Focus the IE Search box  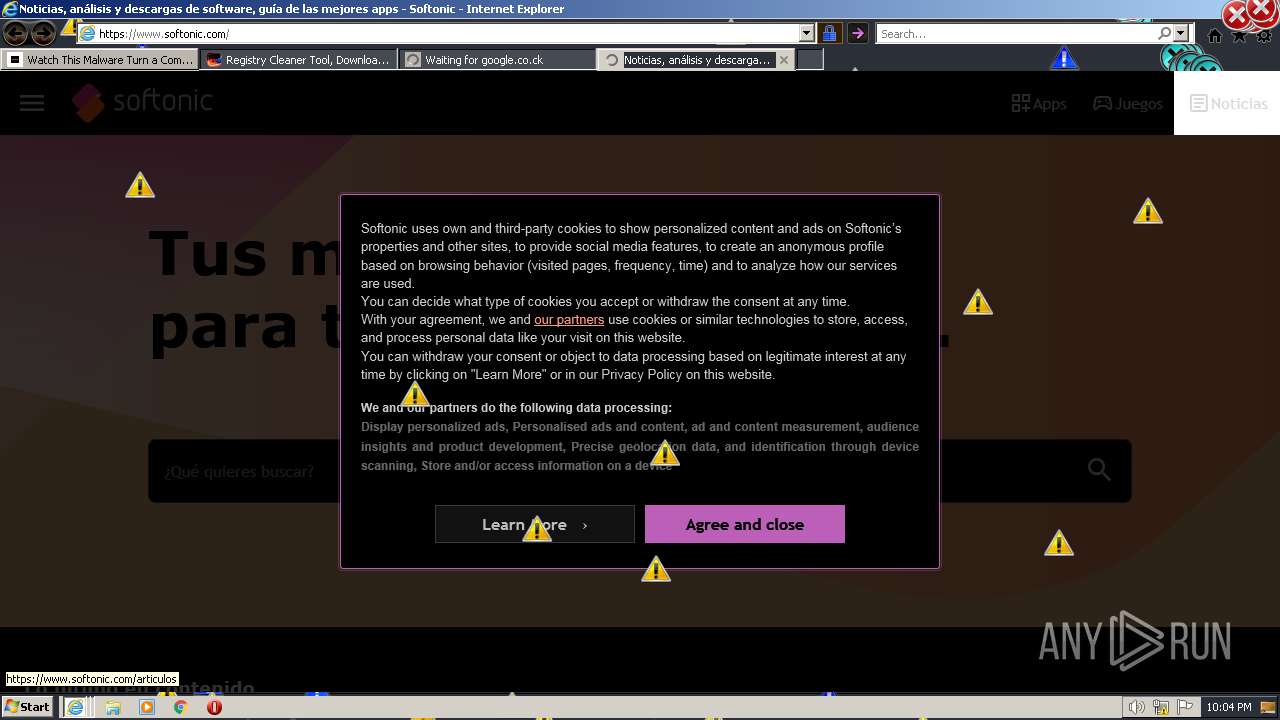(1017, 34)
